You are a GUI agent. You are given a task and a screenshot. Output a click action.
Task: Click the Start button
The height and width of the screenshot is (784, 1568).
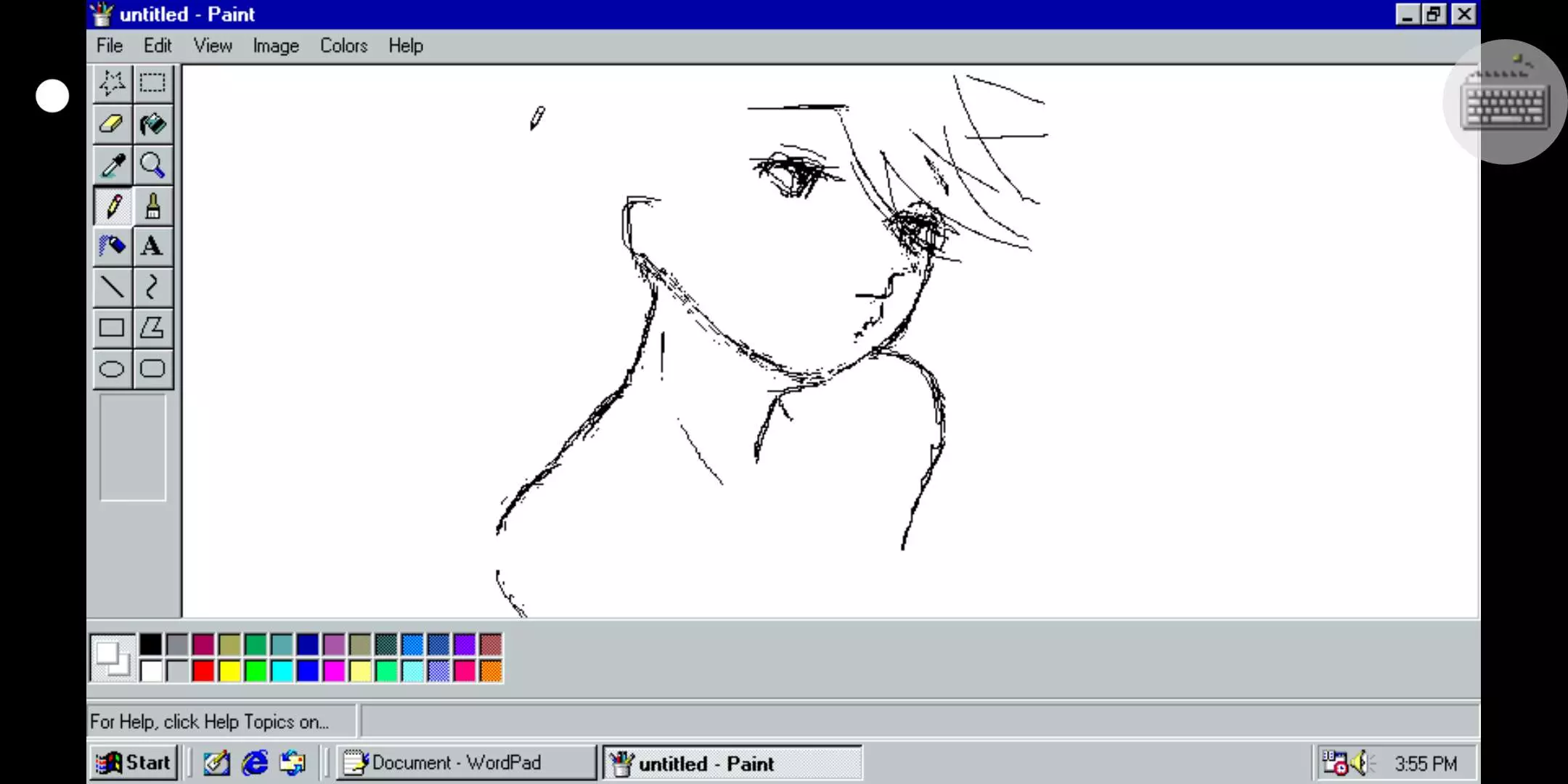point(134,763)
